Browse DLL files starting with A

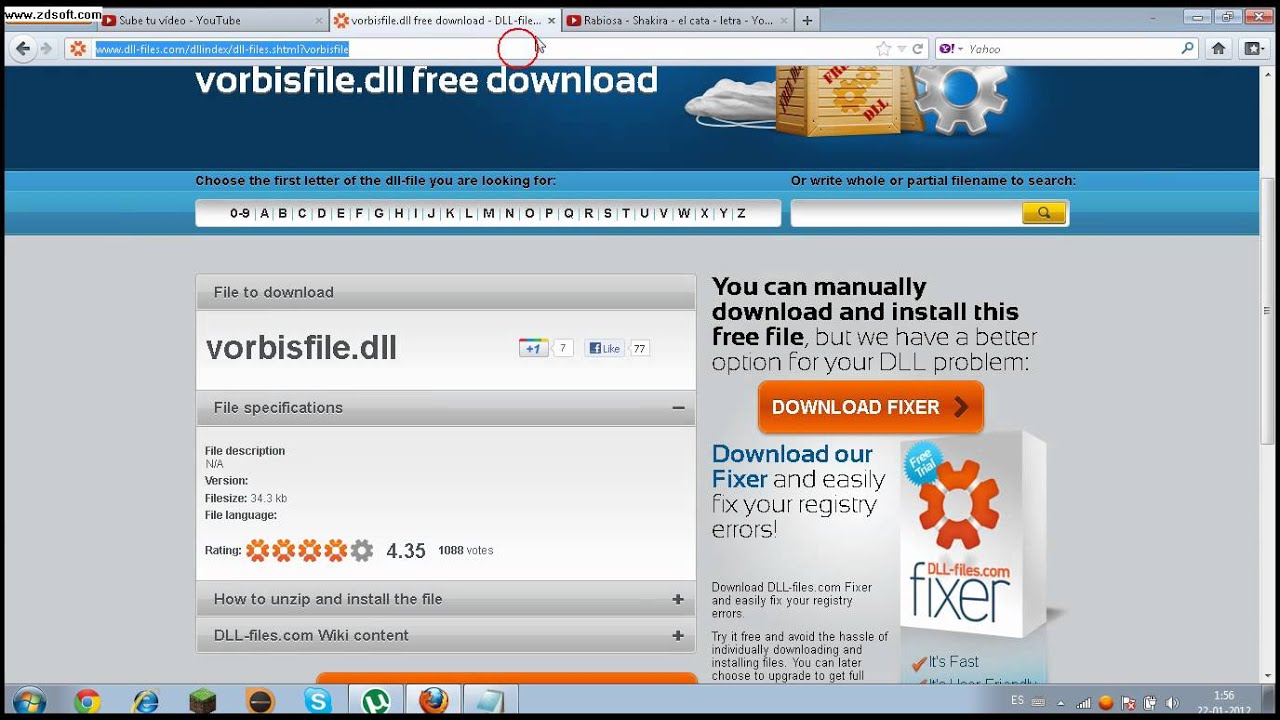[265, 213]
